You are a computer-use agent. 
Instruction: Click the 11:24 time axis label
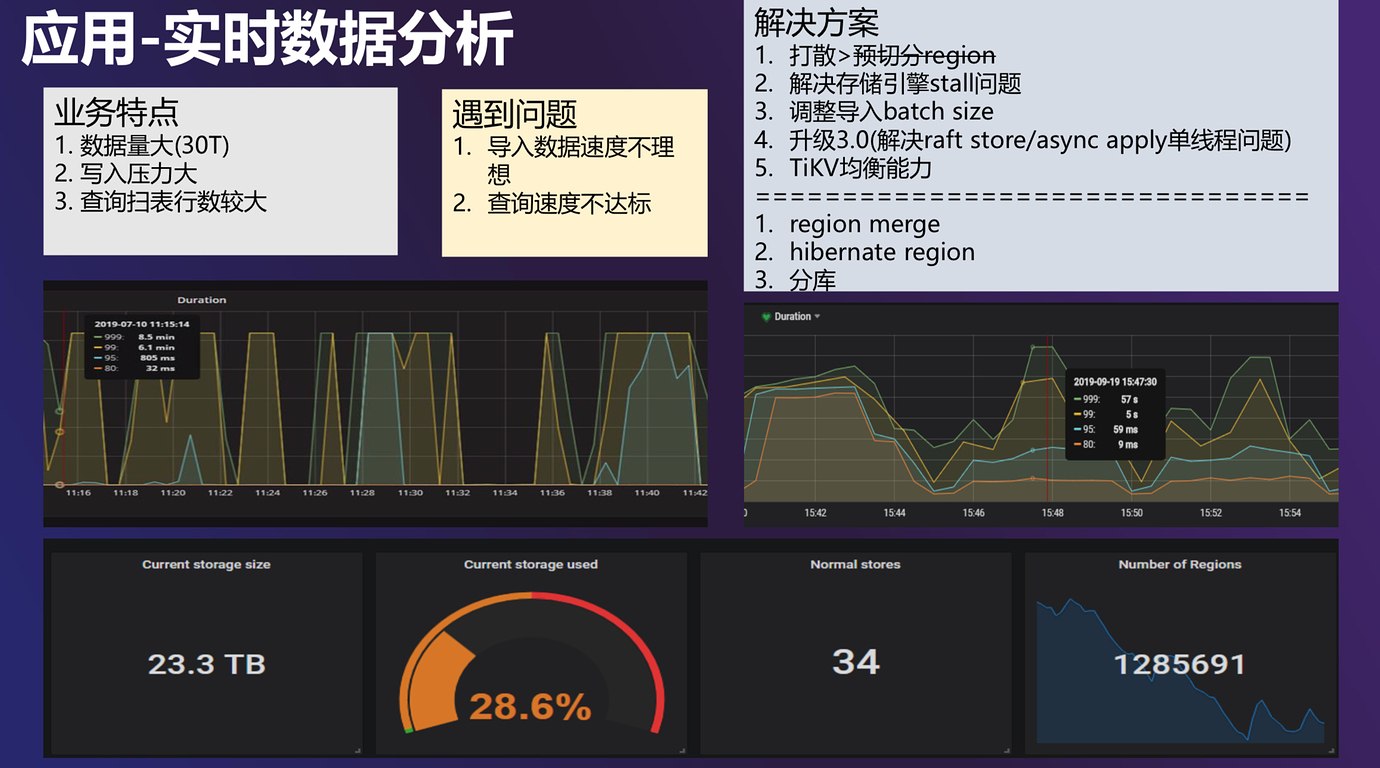click(x=268, y=493)
